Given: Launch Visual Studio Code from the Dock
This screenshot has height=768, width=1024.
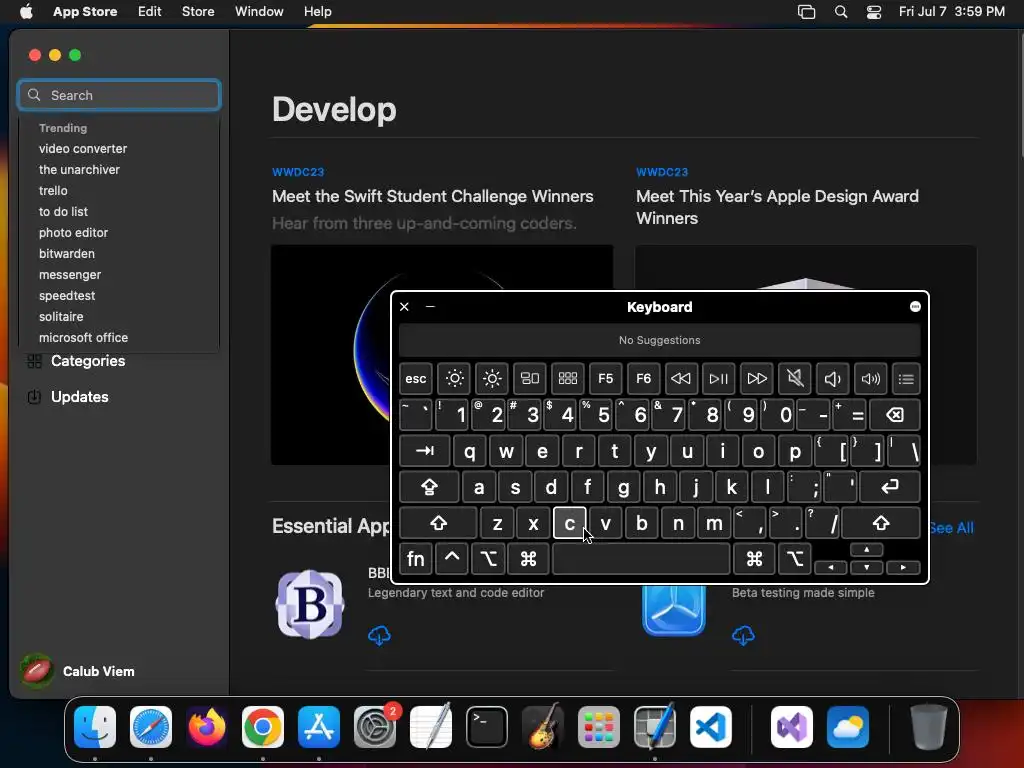Looking at the screenshot, I should pos(711,727).
